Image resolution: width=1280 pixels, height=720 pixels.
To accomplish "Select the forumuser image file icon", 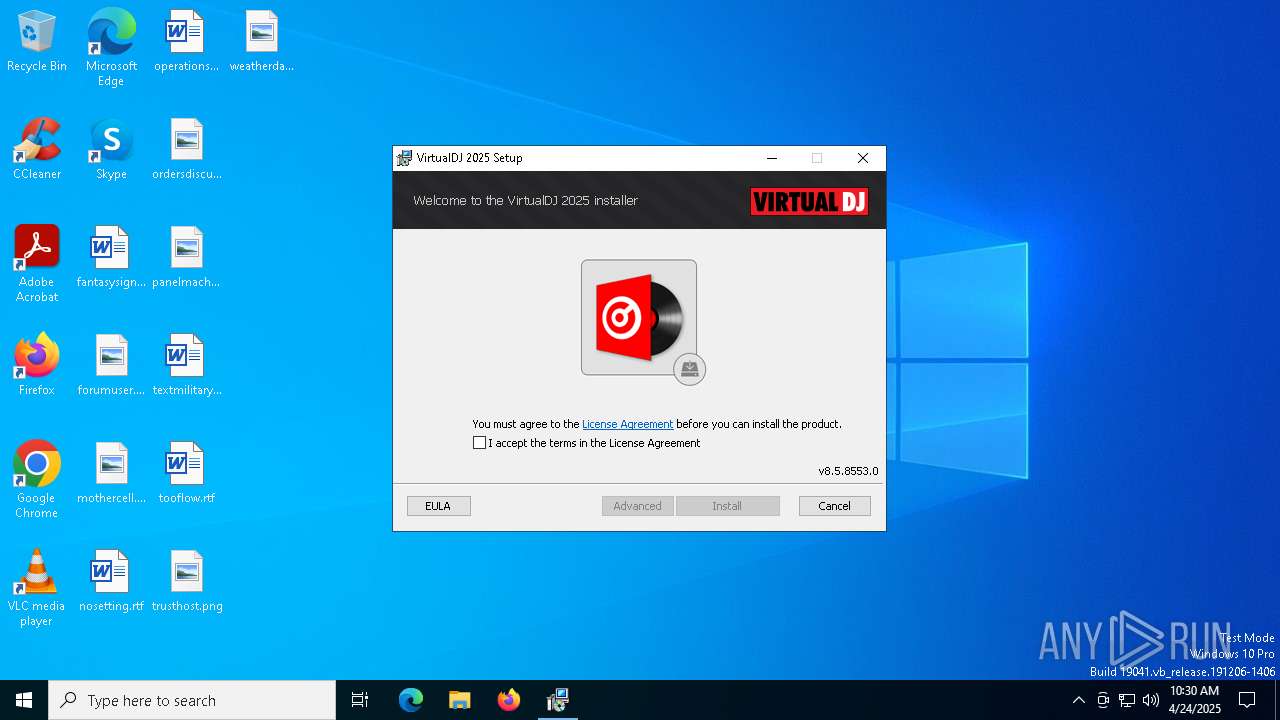I will [111, 366].
